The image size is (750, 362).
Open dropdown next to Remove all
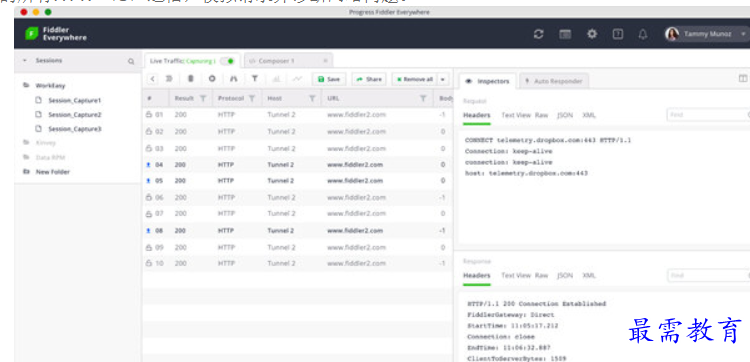443,79
